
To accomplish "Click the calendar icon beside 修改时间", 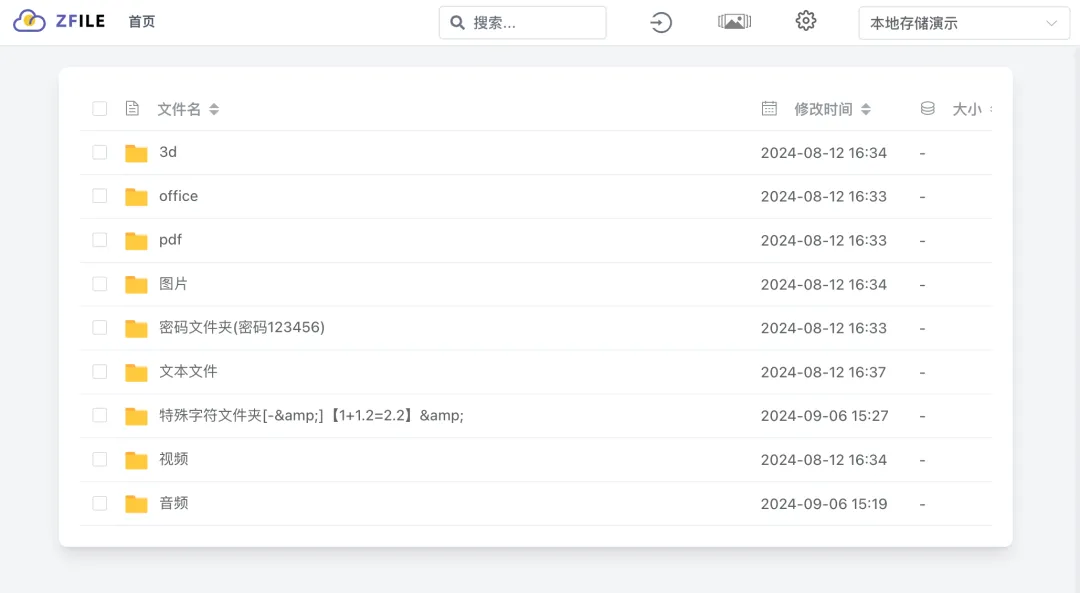I will (769, 109).
